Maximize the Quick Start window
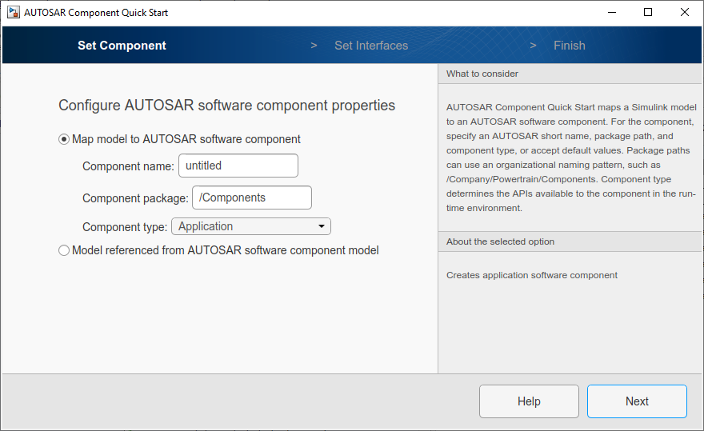Image resolution: width=704 pixels, height=431 pixels. pyautogui.click(x=647, y=12)
